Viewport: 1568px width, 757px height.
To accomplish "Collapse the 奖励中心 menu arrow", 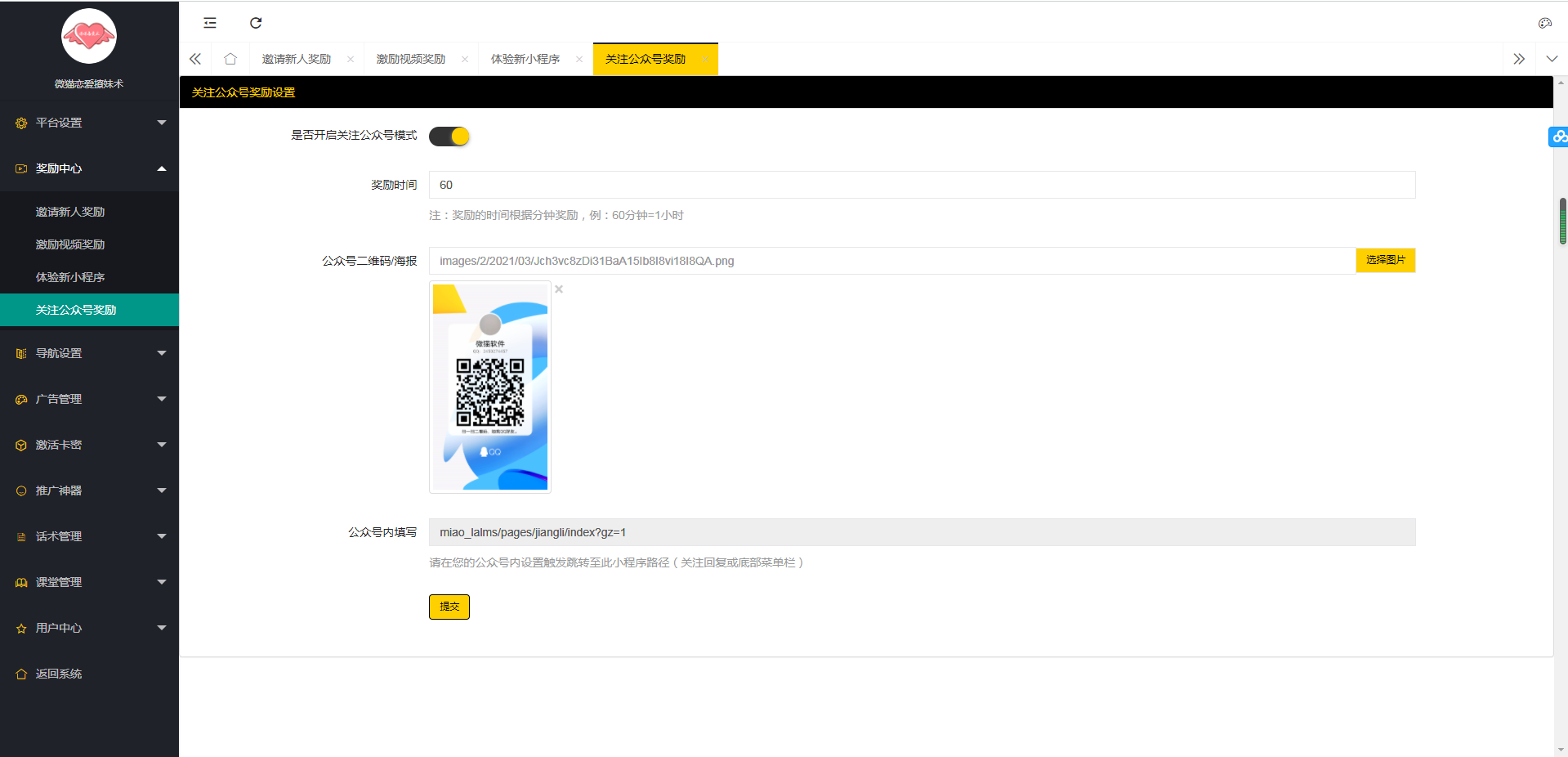I will pyautogui.click(x=162, y=168).
